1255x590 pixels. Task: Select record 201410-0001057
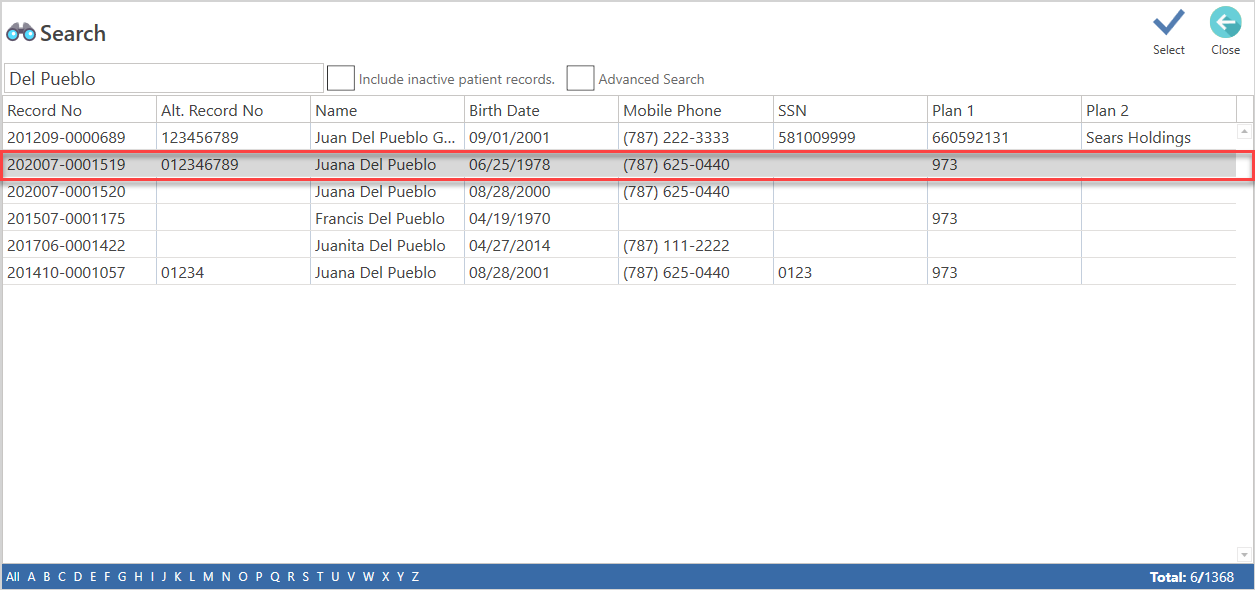(x=619, y=272)
